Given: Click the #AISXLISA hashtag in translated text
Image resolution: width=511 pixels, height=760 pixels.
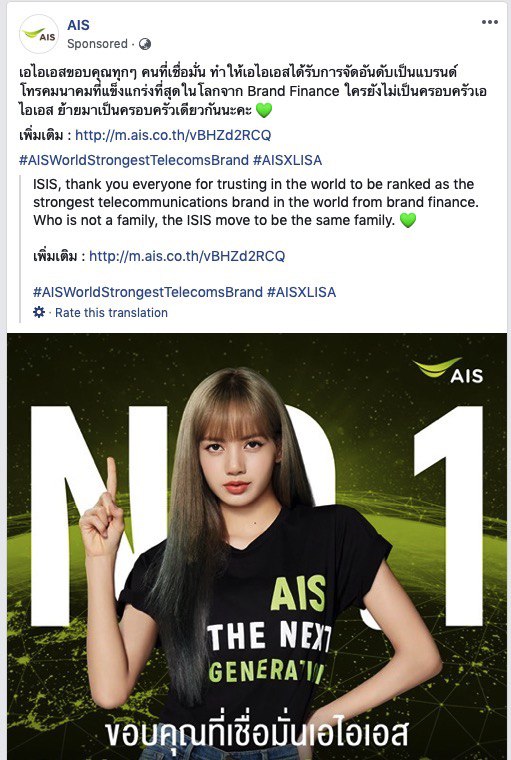Looking at the screenshot, I should (x=302, y=292).
